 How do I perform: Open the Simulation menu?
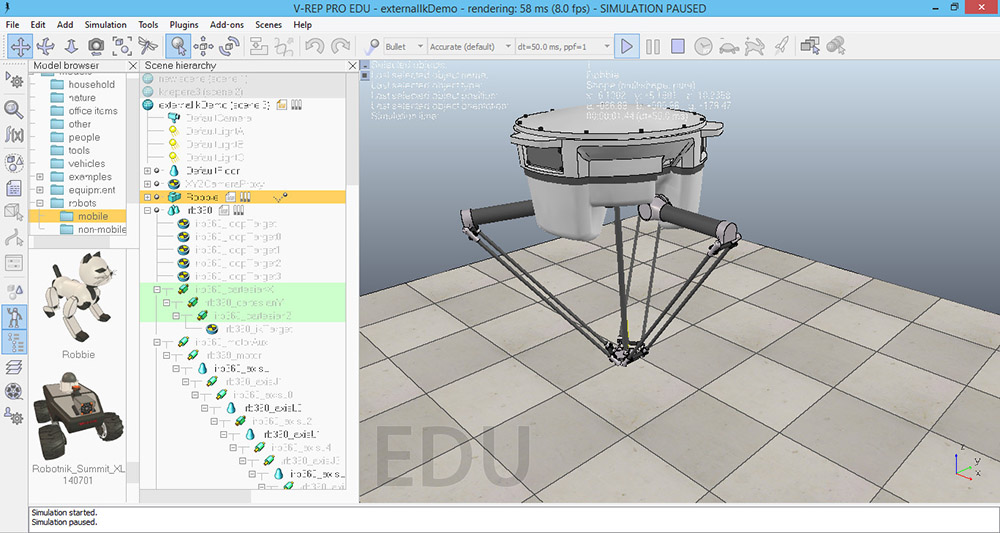click(x=105, y=24)
